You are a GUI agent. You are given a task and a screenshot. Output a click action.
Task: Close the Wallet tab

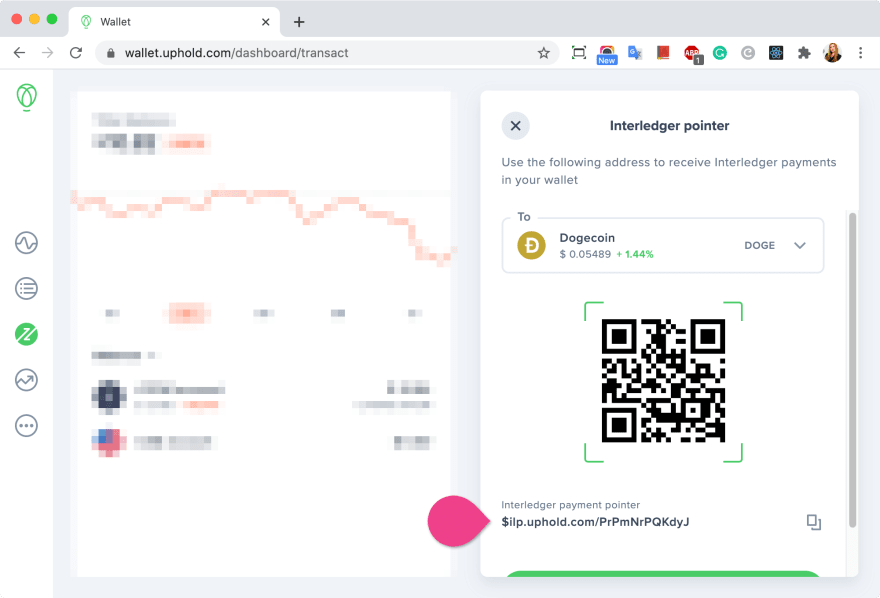pyautogui.click(x=265, y=22)
